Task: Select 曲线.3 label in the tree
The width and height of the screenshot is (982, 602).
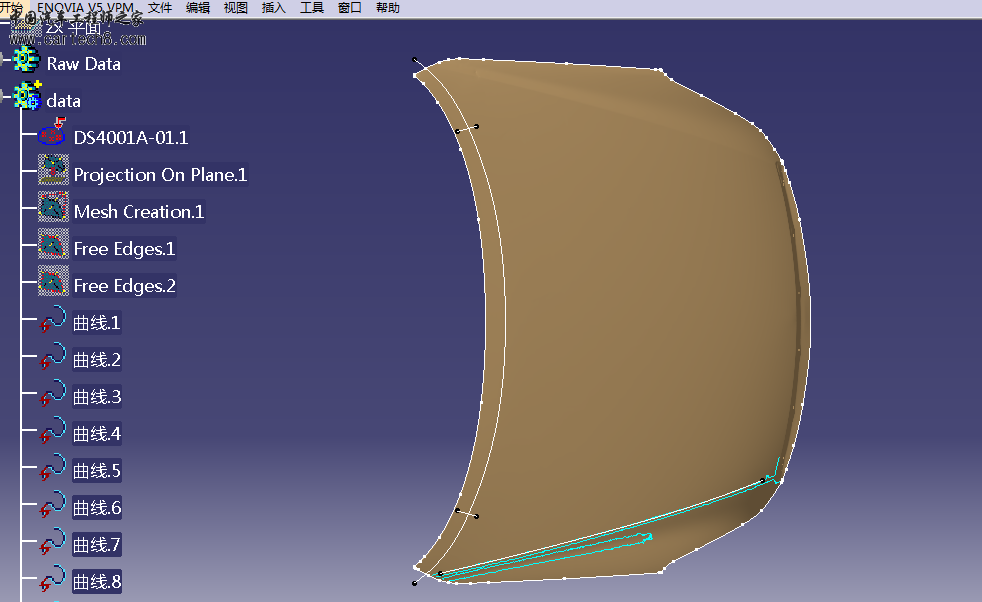Action: [97, 397]
